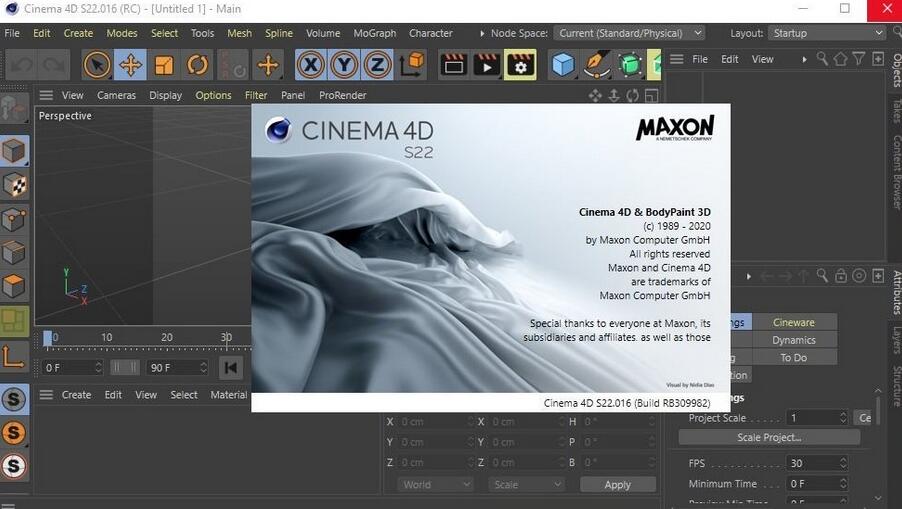The width and height of the screenshot is (902, 509).
Task: Open Render Settings gear clapperboard
Action: pyautogui.click(x=520, y=64)
